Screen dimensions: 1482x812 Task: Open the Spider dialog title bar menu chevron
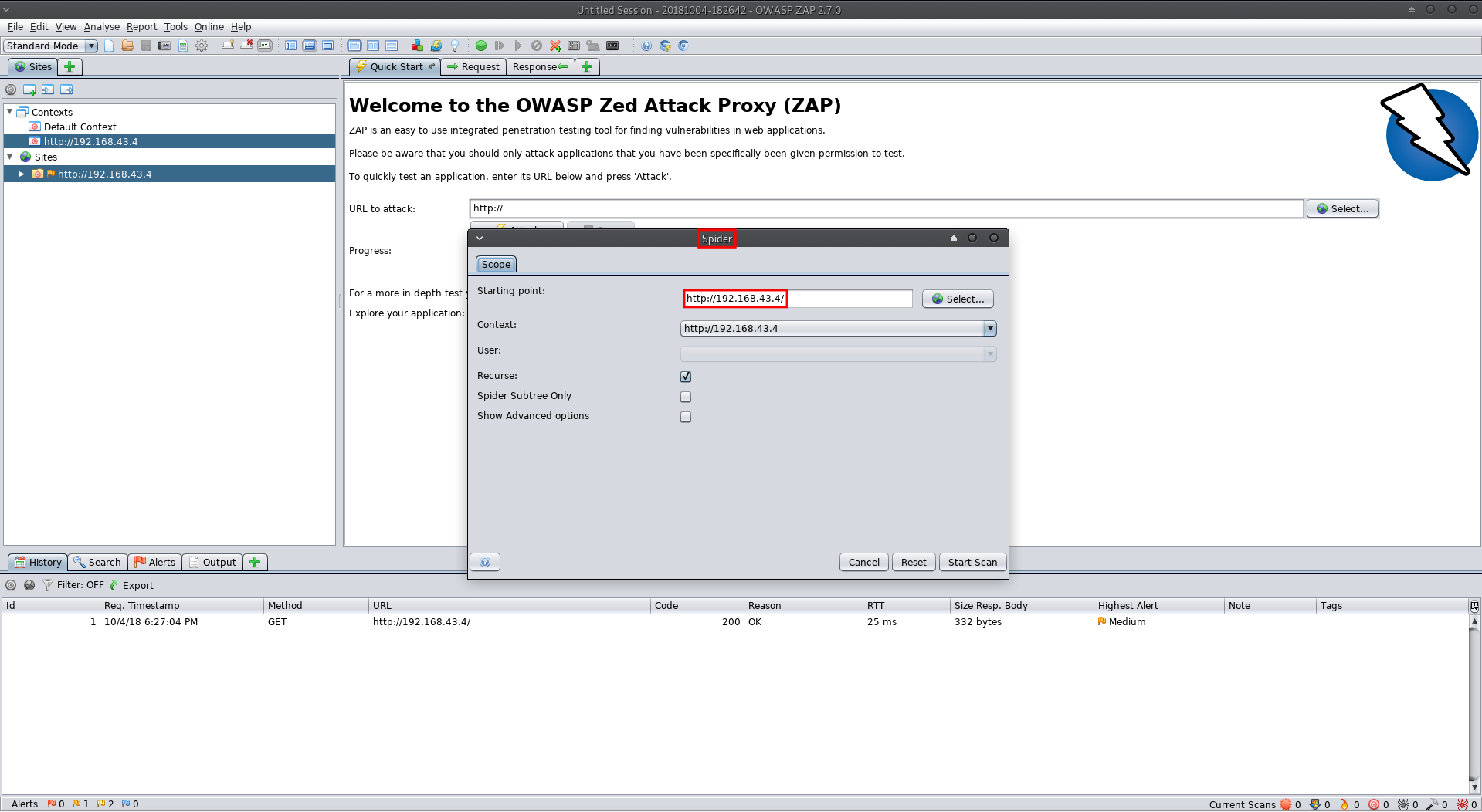pyautogui.click(x=480, y=239)
